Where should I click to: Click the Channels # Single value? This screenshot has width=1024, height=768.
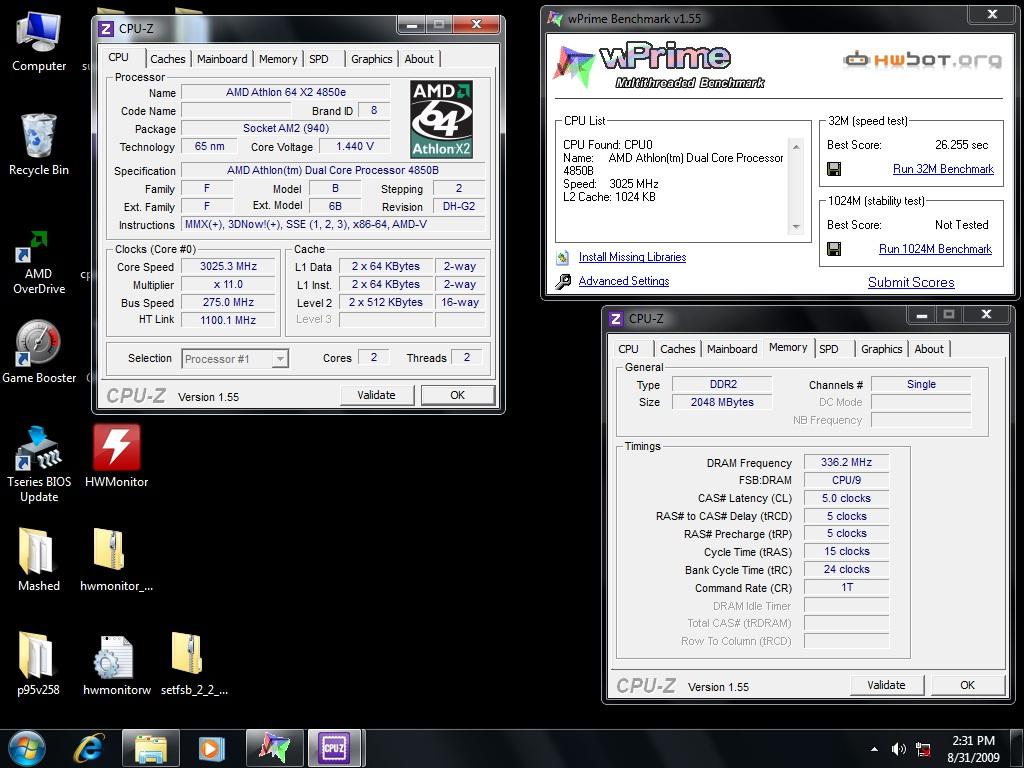pos(921,385)
